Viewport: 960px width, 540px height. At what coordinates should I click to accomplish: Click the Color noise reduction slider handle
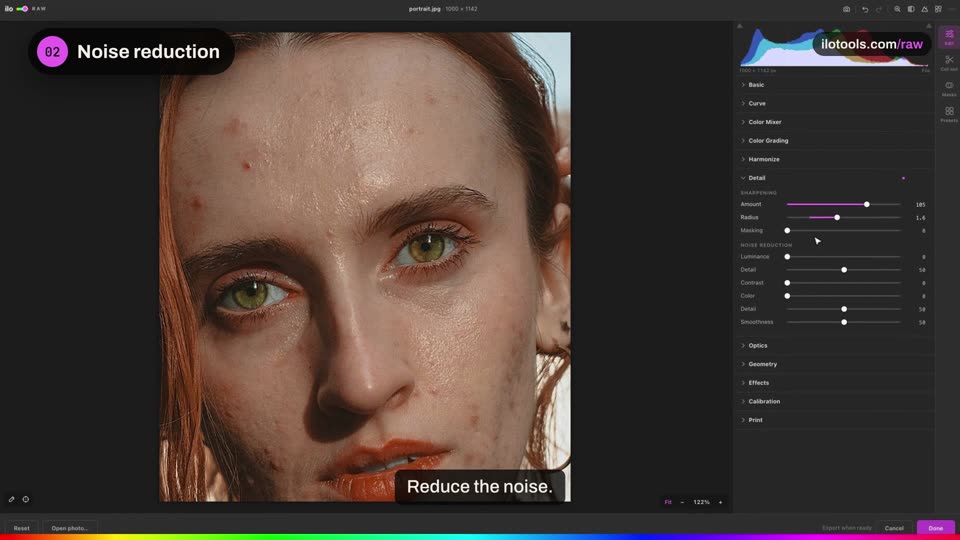coord(787,296)
